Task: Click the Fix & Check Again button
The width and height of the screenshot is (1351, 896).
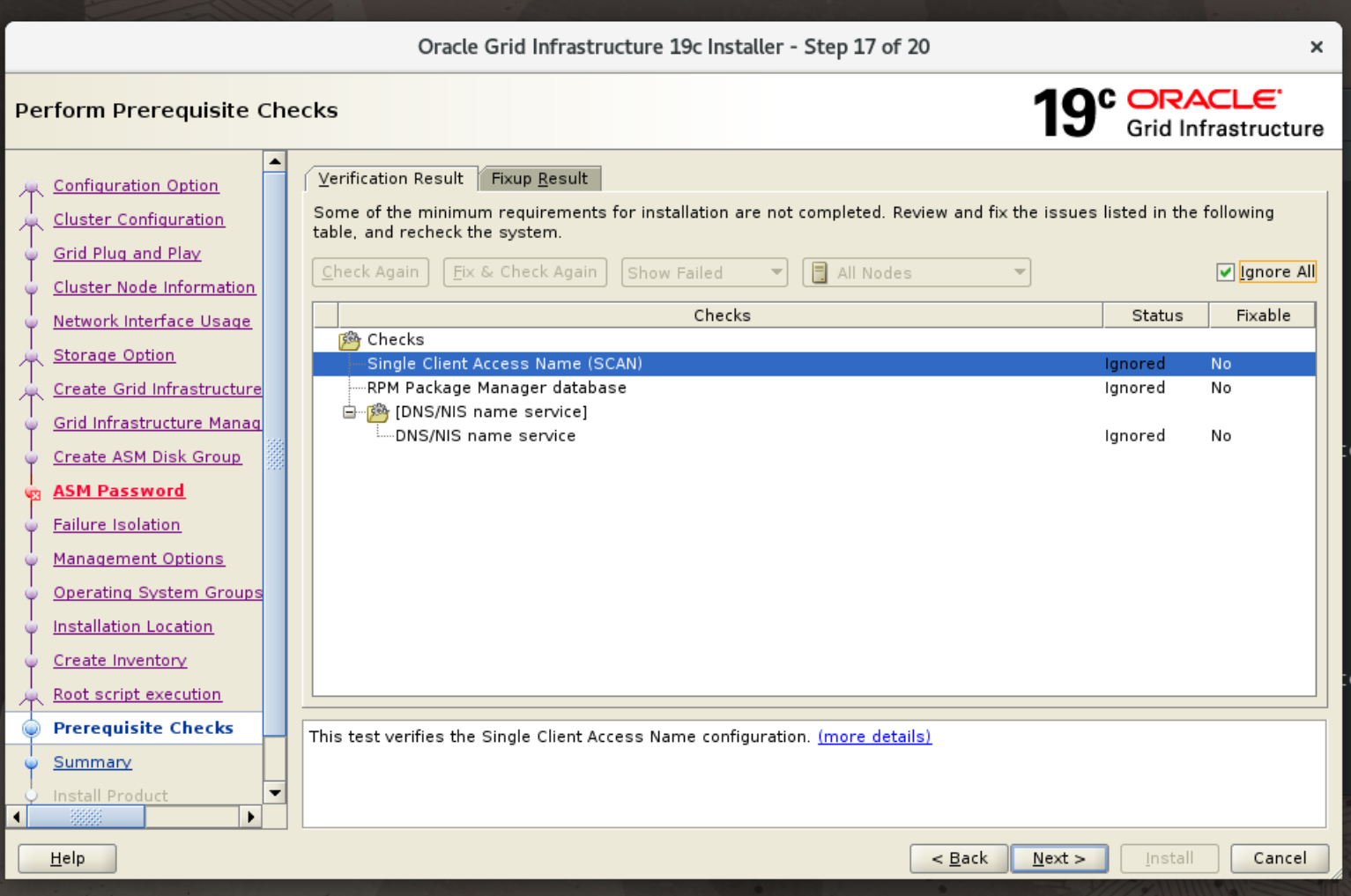Action: [525, 272]
